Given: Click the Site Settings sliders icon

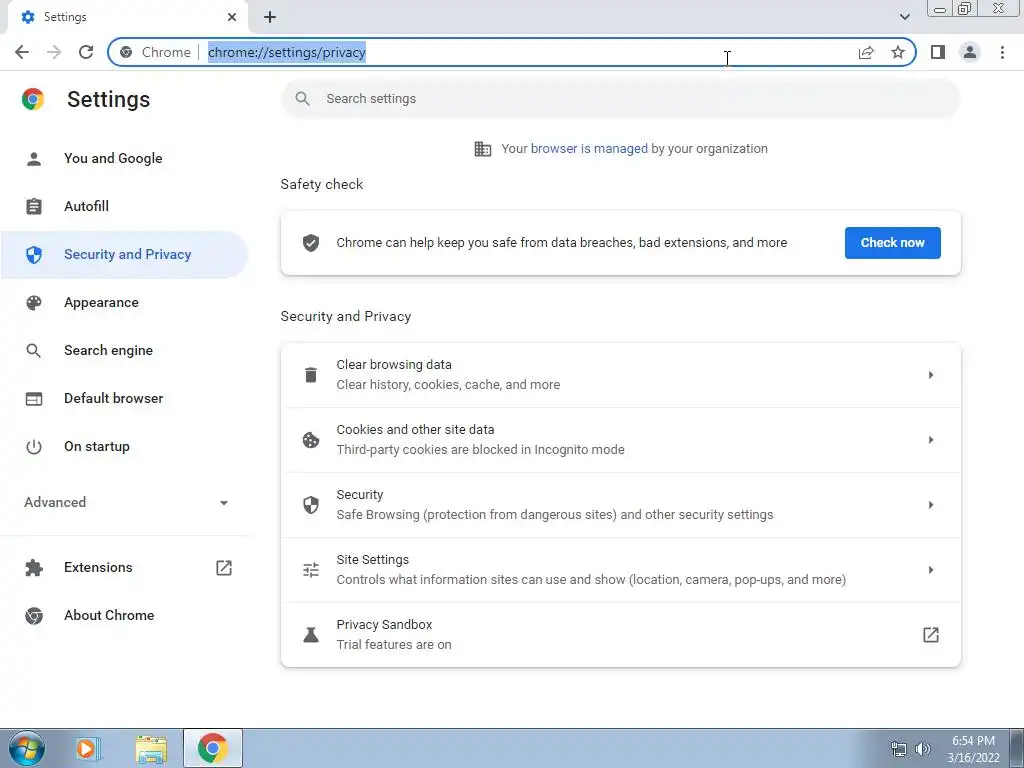Looking at the screenshot, I should point(311,570).
